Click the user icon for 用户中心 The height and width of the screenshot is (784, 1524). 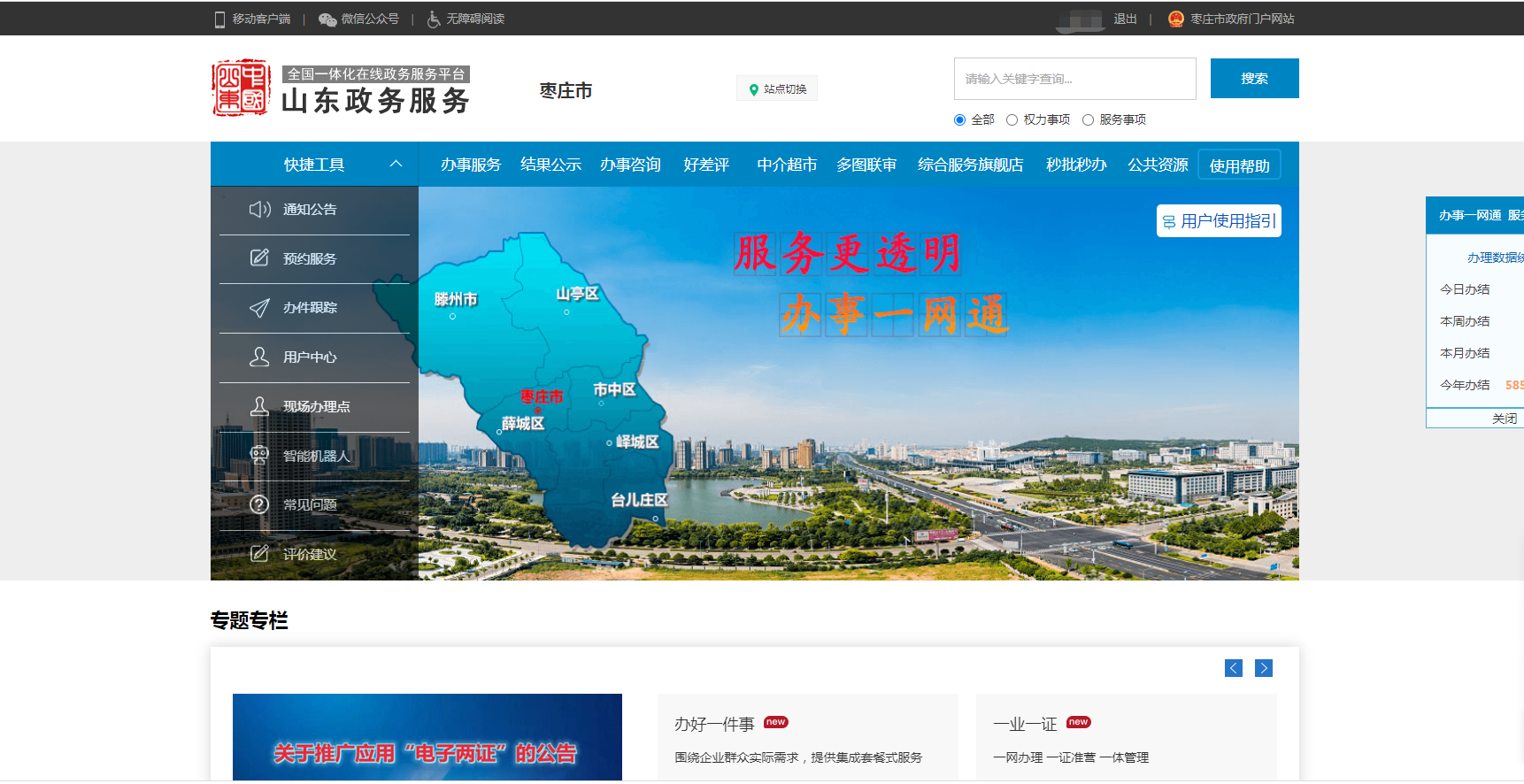tap(259, 357)
